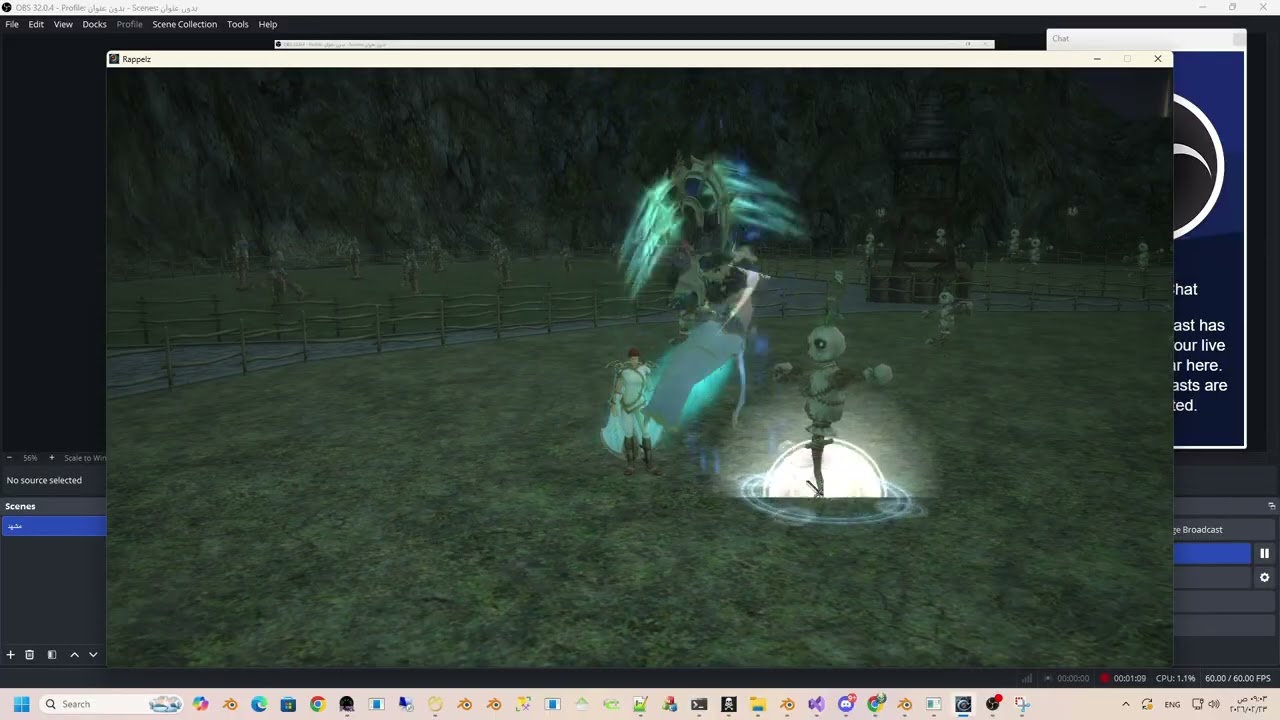Move the scene up with the up arrow
Image resolution: width=1280 pixels, height=720 pixels.
(74, 654)
